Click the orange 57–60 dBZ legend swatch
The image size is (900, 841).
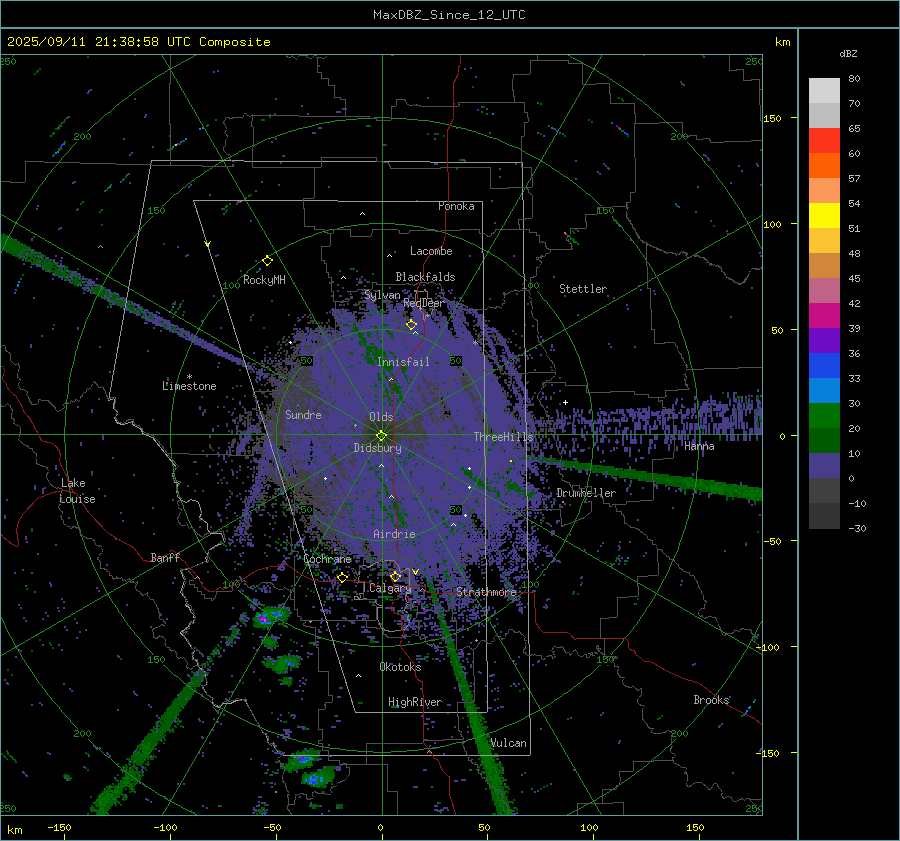pyautogui.click(x=824, y=166)
